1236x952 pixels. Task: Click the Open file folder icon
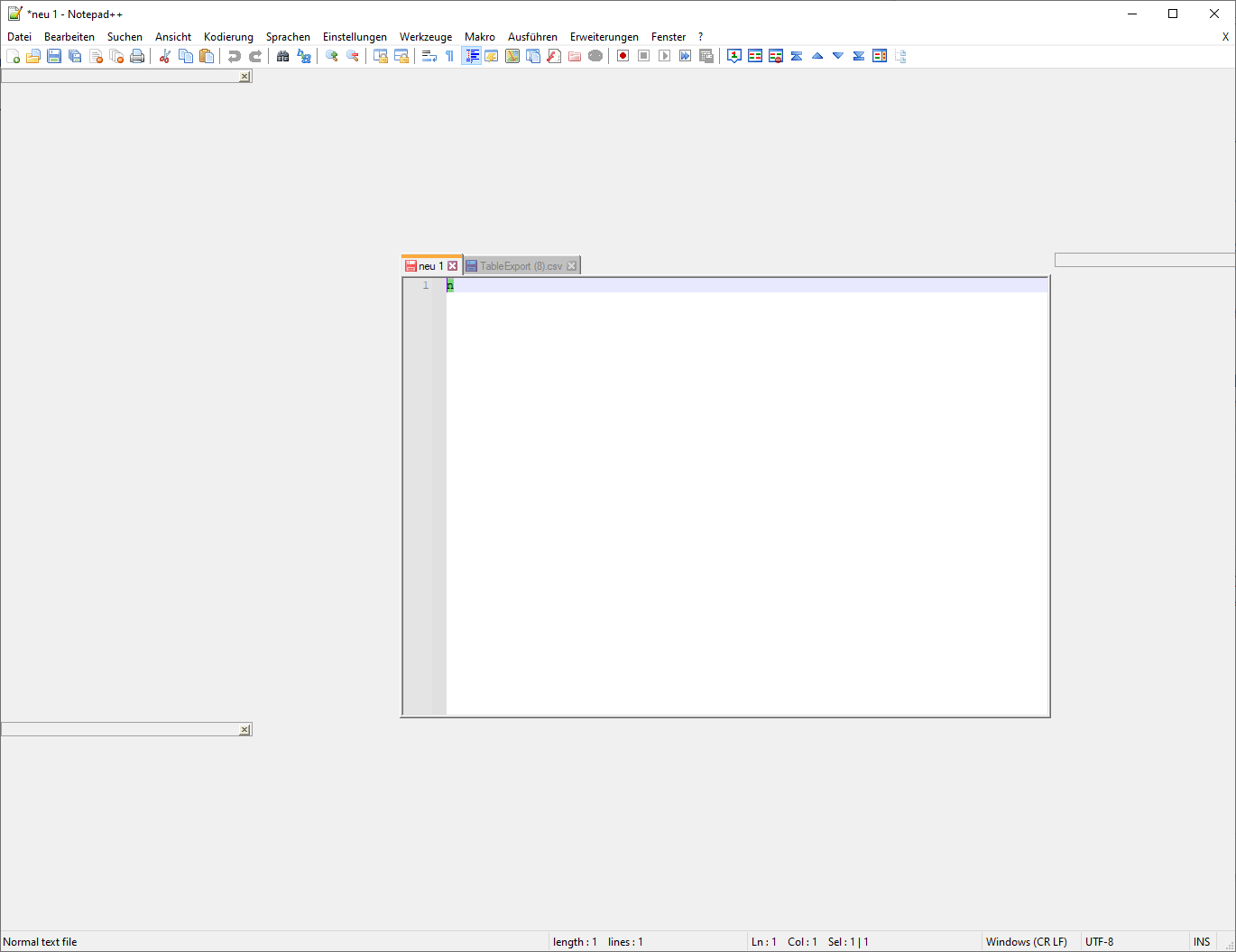33,56
